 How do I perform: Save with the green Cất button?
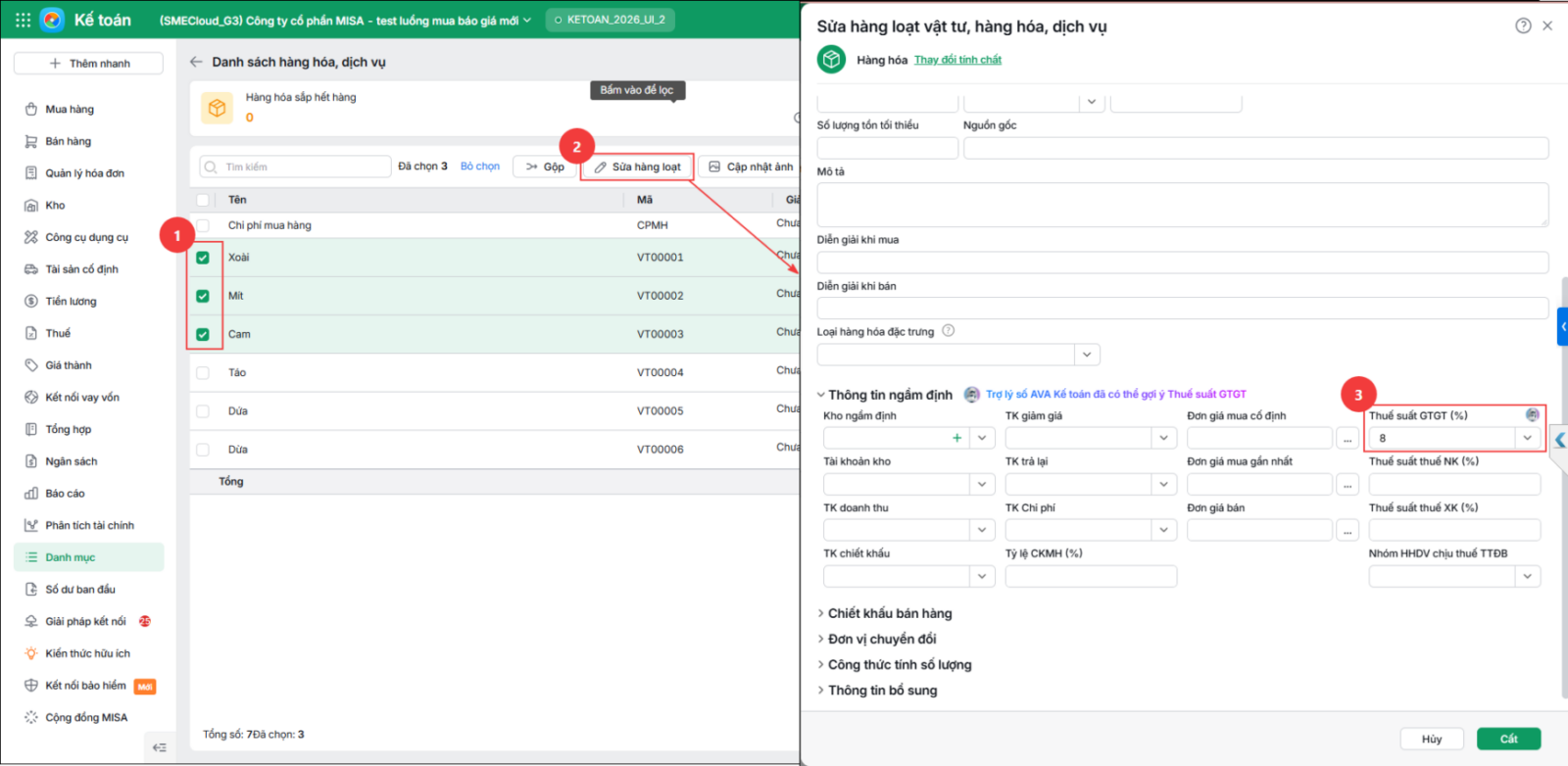[x=1507, y=739]
